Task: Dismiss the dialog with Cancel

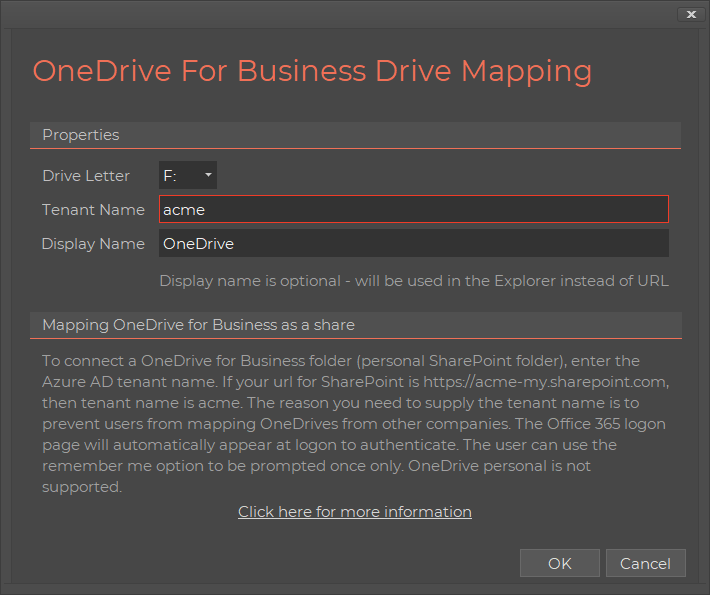Action: pyautogui.click(x=645, y=563)
